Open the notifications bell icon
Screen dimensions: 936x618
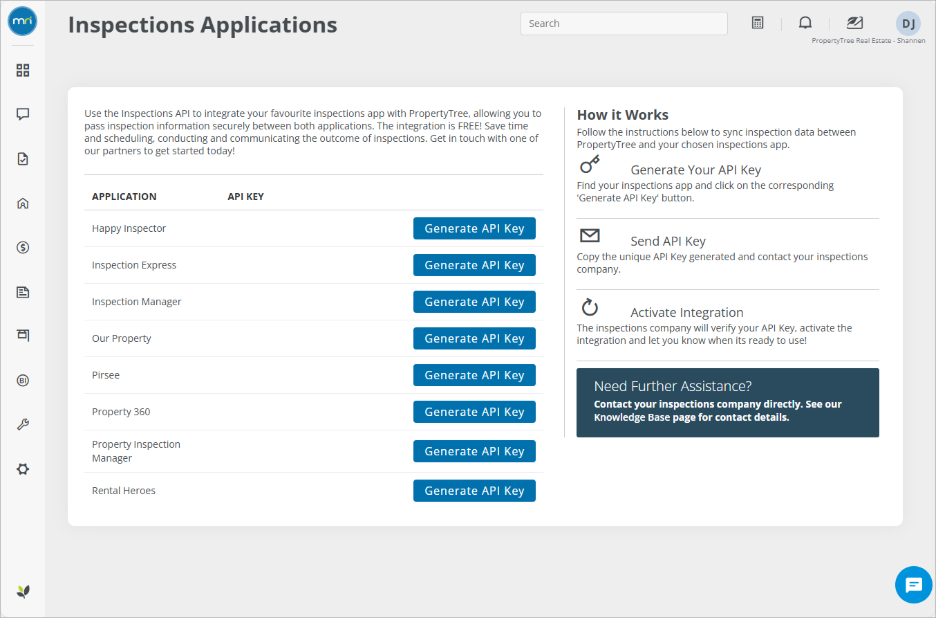click(x=805, y=23)
